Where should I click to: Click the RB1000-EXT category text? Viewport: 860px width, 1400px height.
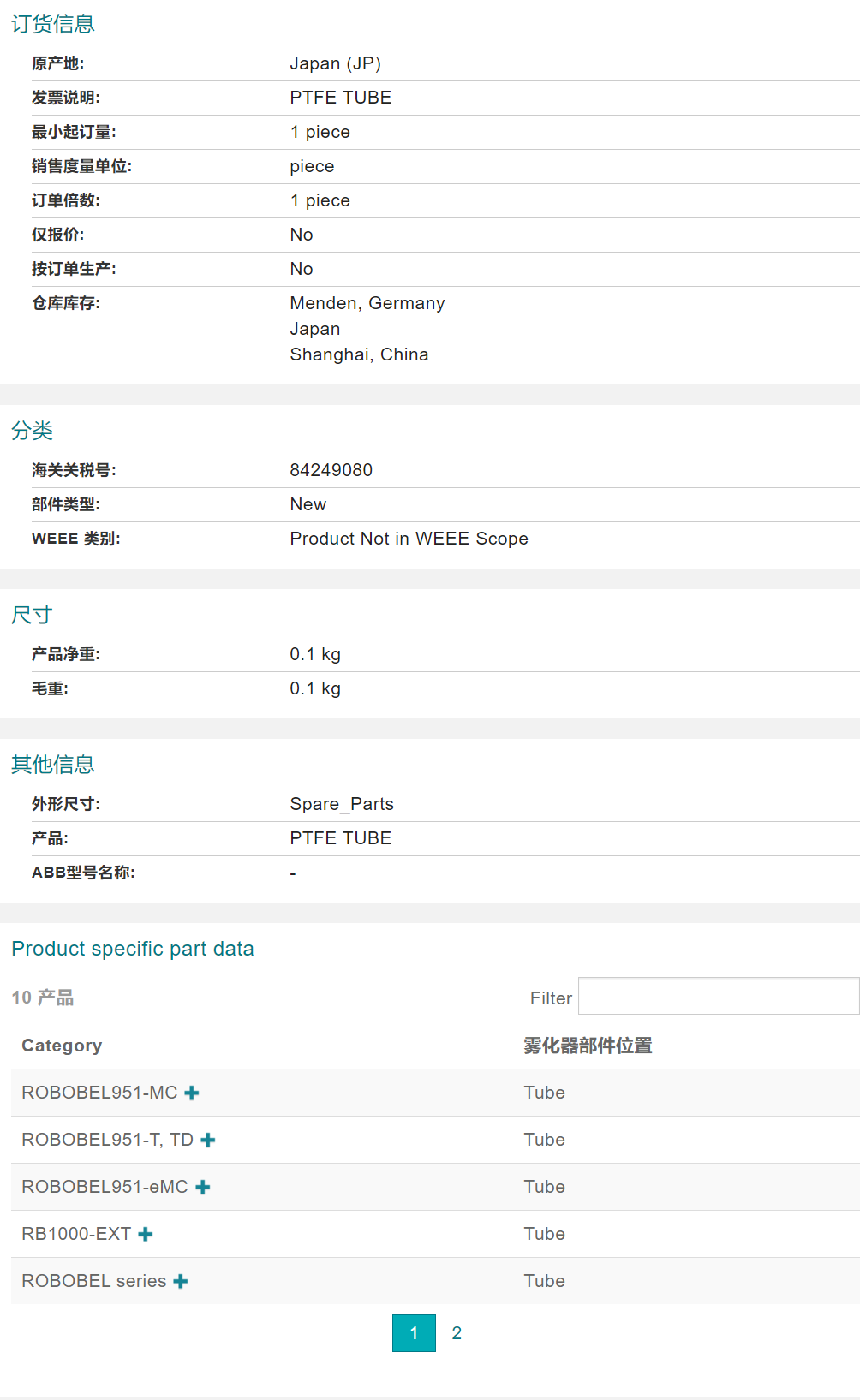point(76,1234)
